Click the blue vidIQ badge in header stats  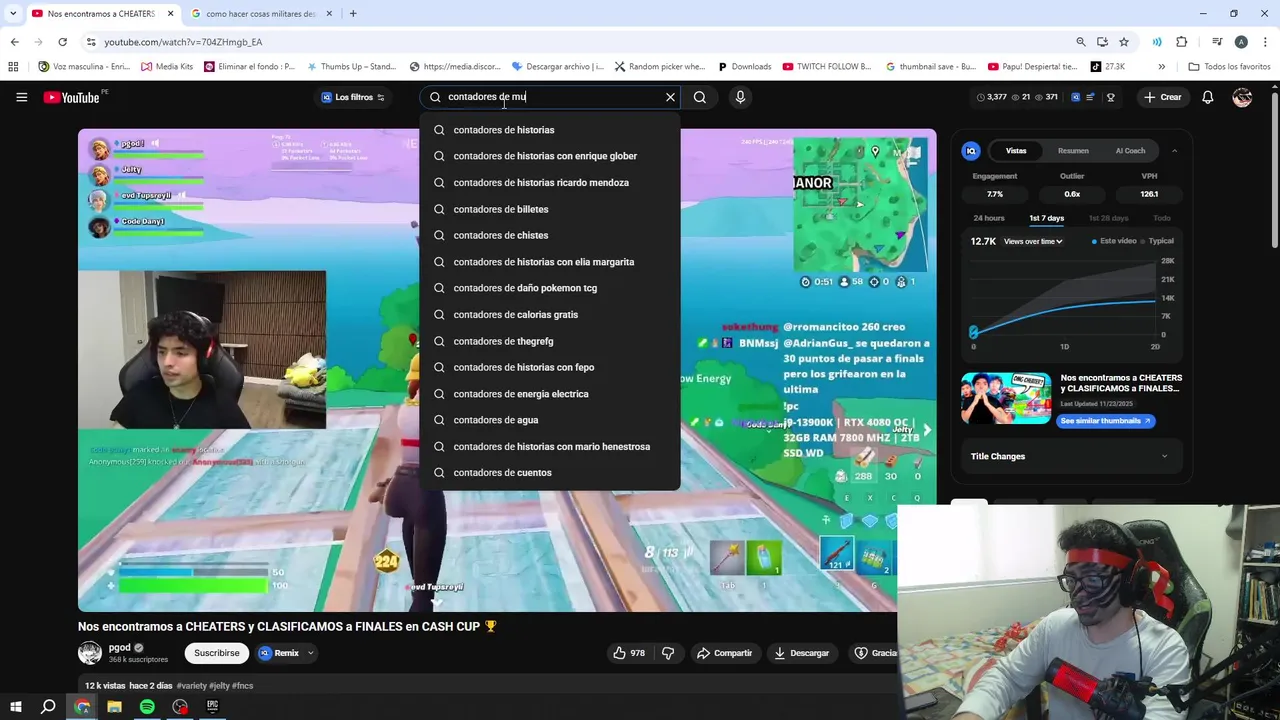(1075, 97)
